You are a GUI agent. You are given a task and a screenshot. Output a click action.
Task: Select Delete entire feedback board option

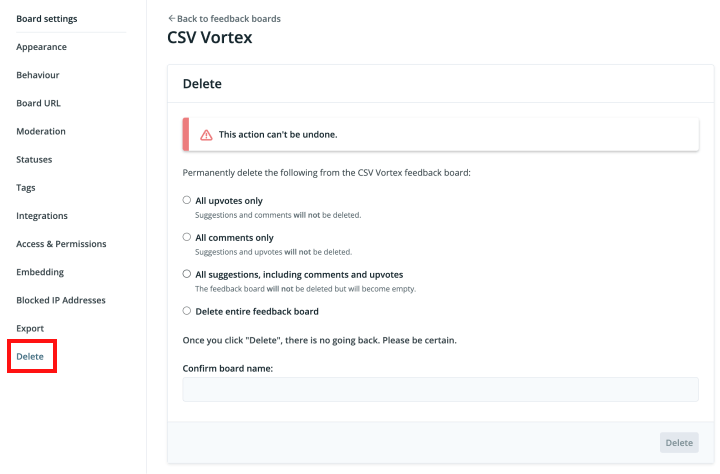(x=187, y=311)
